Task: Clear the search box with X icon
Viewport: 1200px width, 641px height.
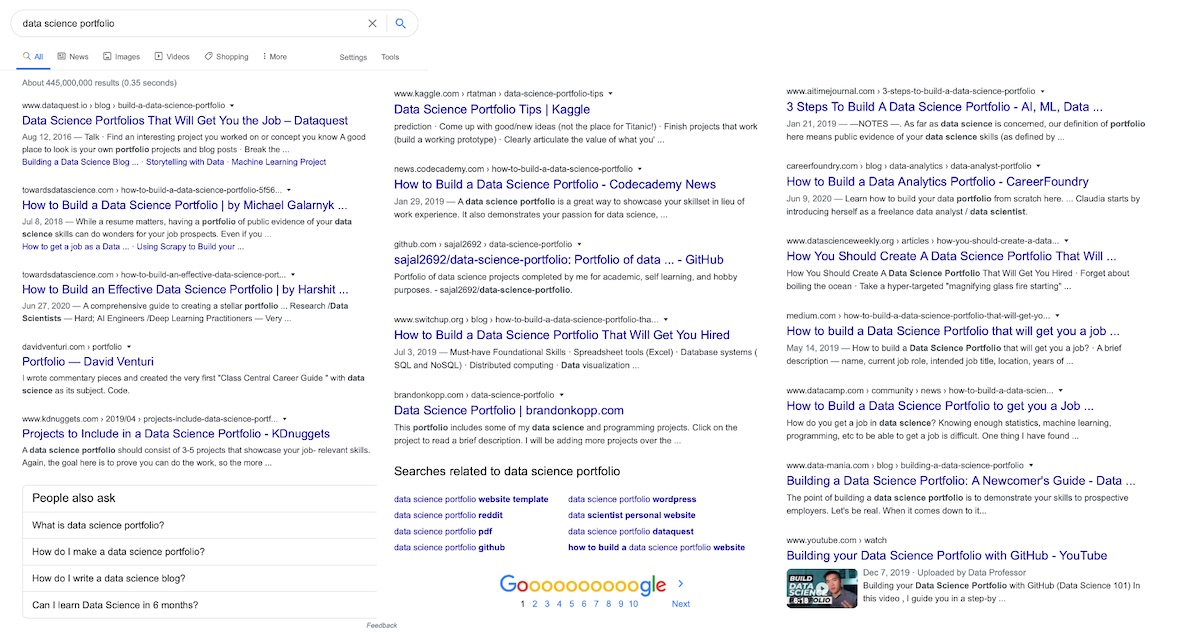Action: pos(373,23)
